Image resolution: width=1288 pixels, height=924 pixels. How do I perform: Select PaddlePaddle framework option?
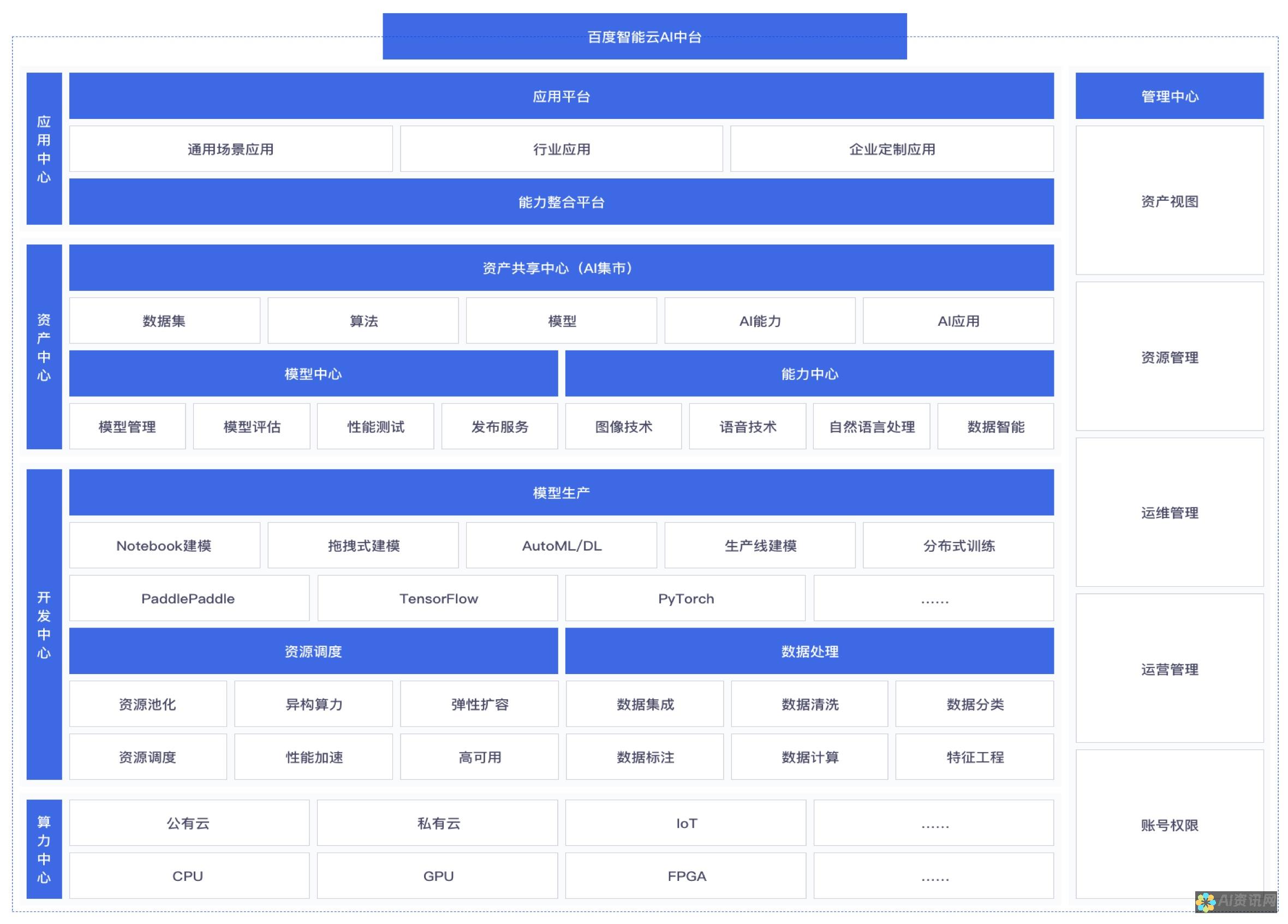tap(189, 598)
